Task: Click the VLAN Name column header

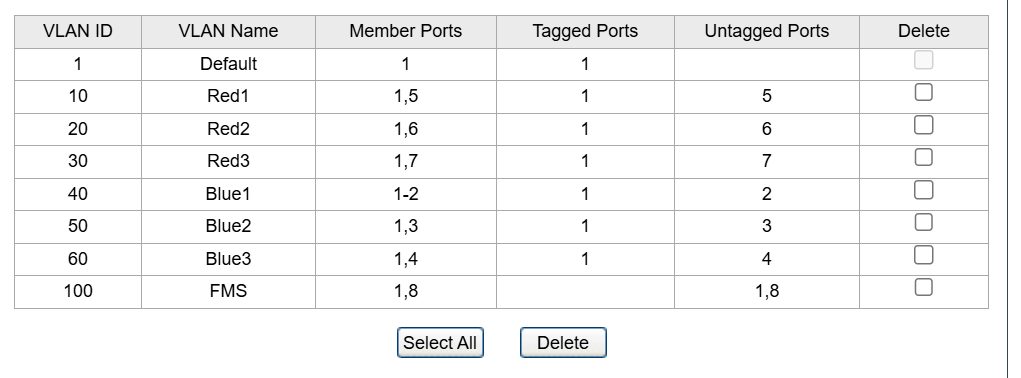Action: point(228,31)
